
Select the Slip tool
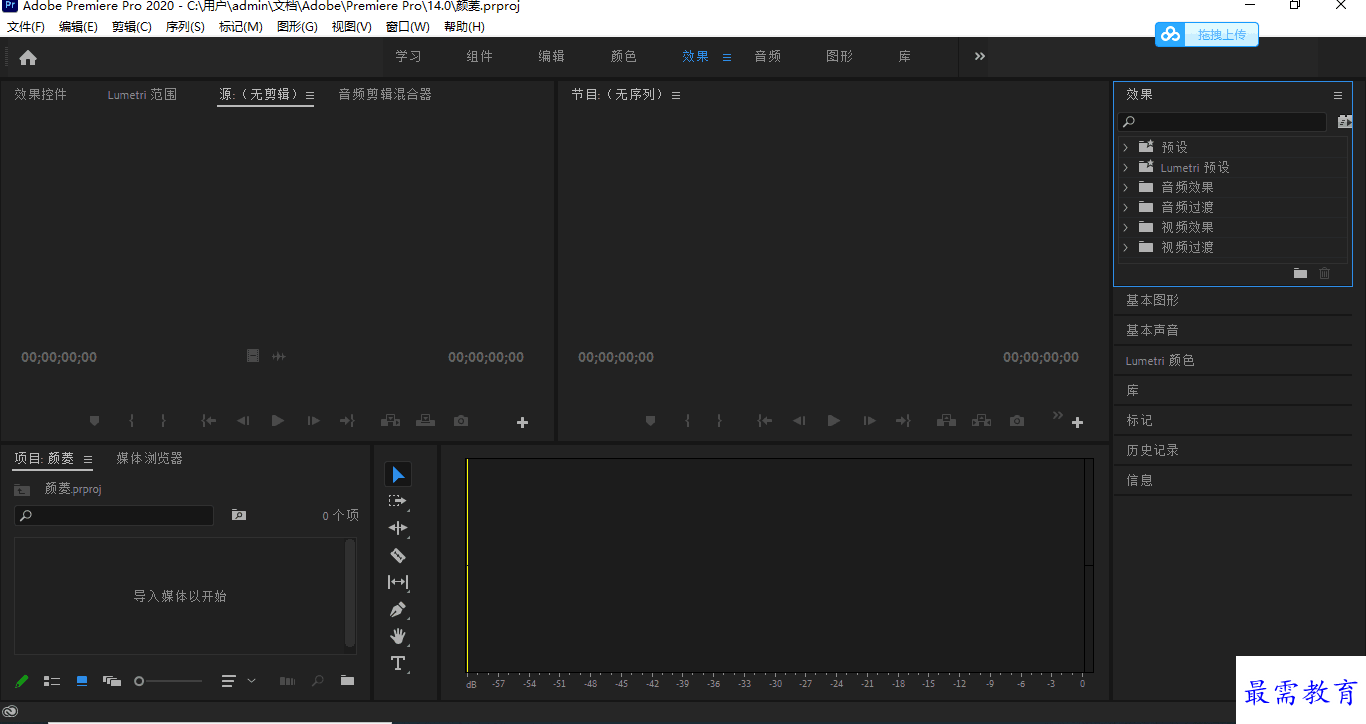[x=398, y=582]
